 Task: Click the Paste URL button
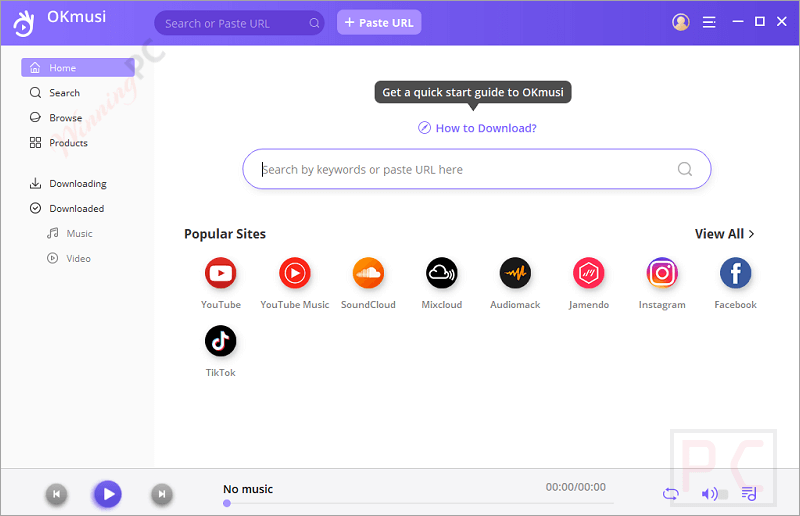click(379, 22)
